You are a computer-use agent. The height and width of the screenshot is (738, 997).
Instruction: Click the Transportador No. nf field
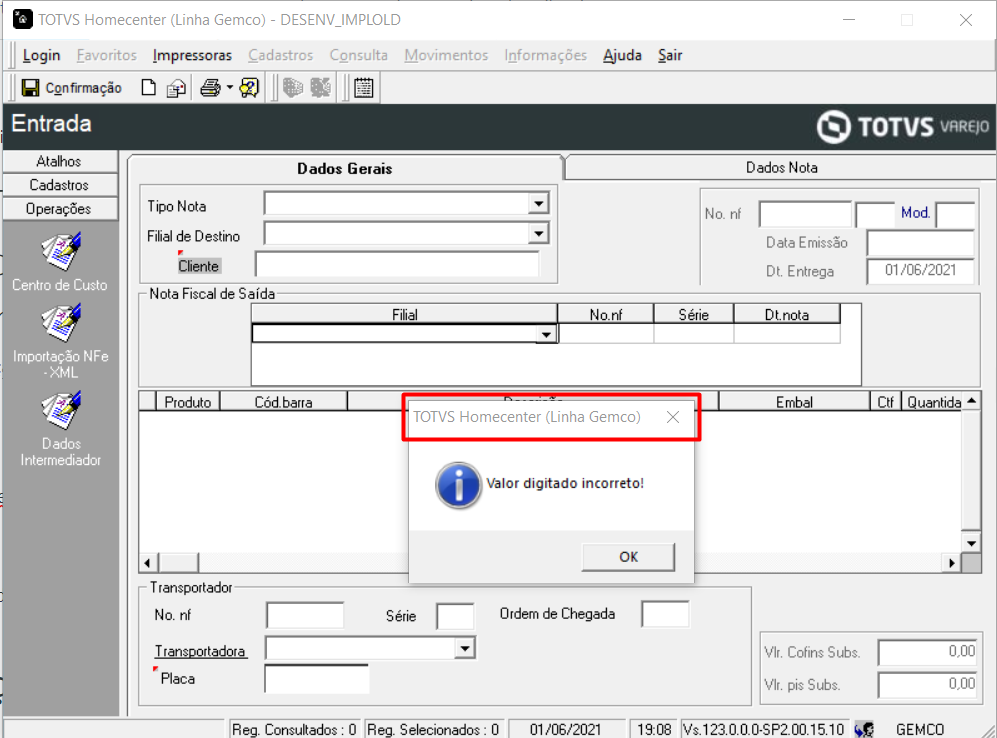(305, 615)
